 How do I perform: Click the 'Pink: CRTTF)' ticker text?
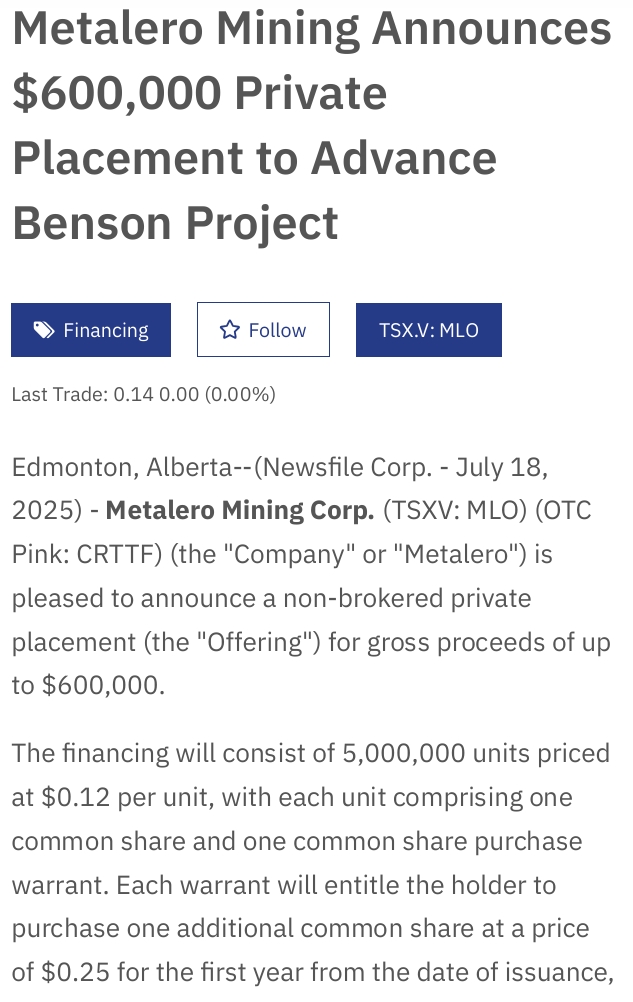click(87, 554)
